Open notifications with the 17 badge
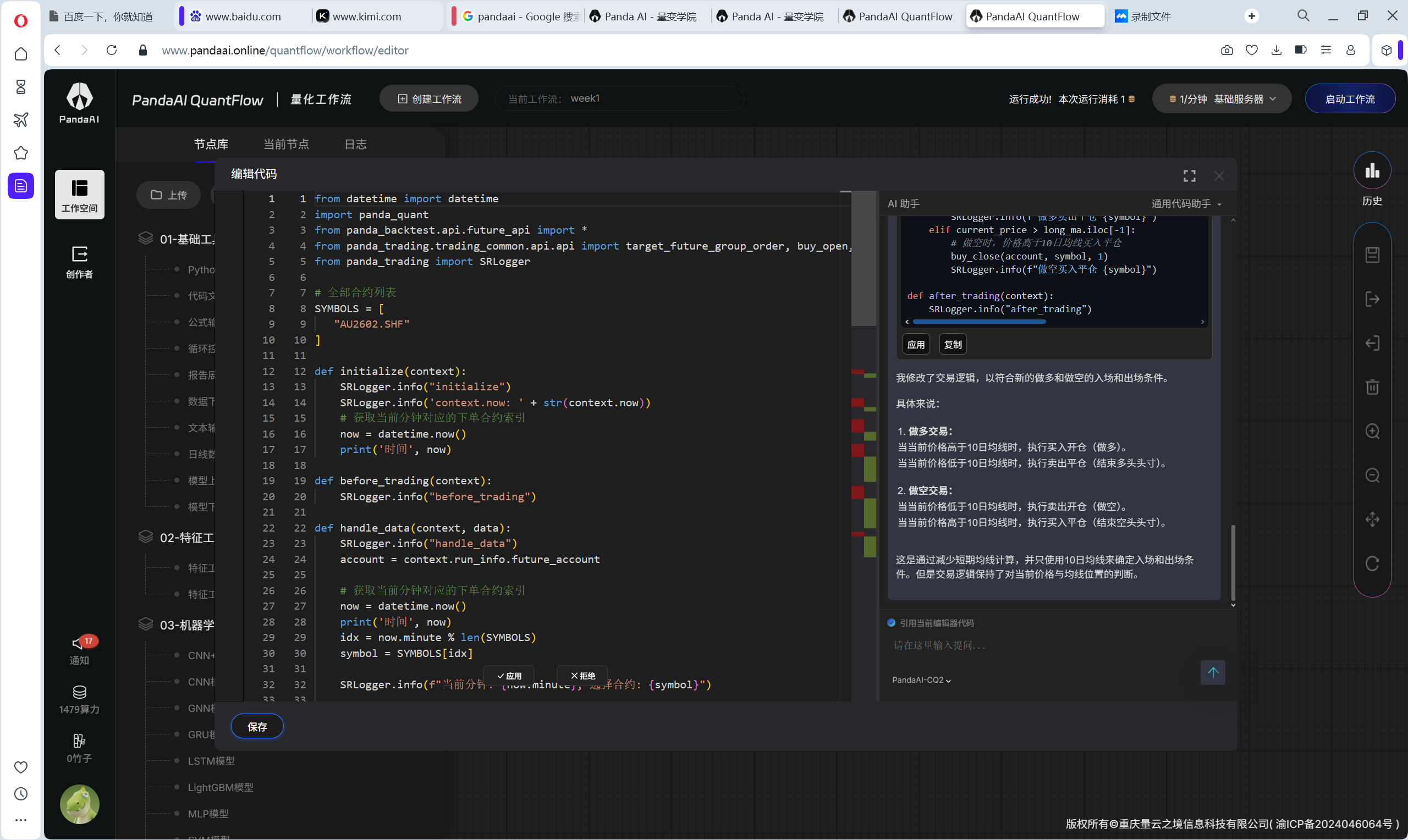 (79, 650)
